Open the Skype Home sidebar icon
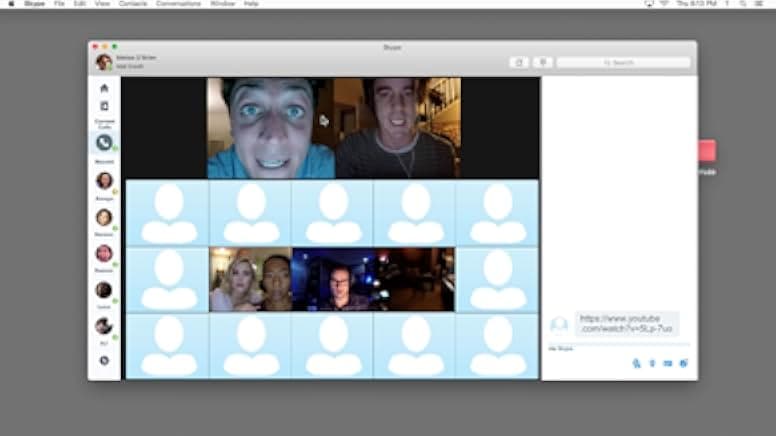Viewport: 776px width, 436px height. coord(104,88)
